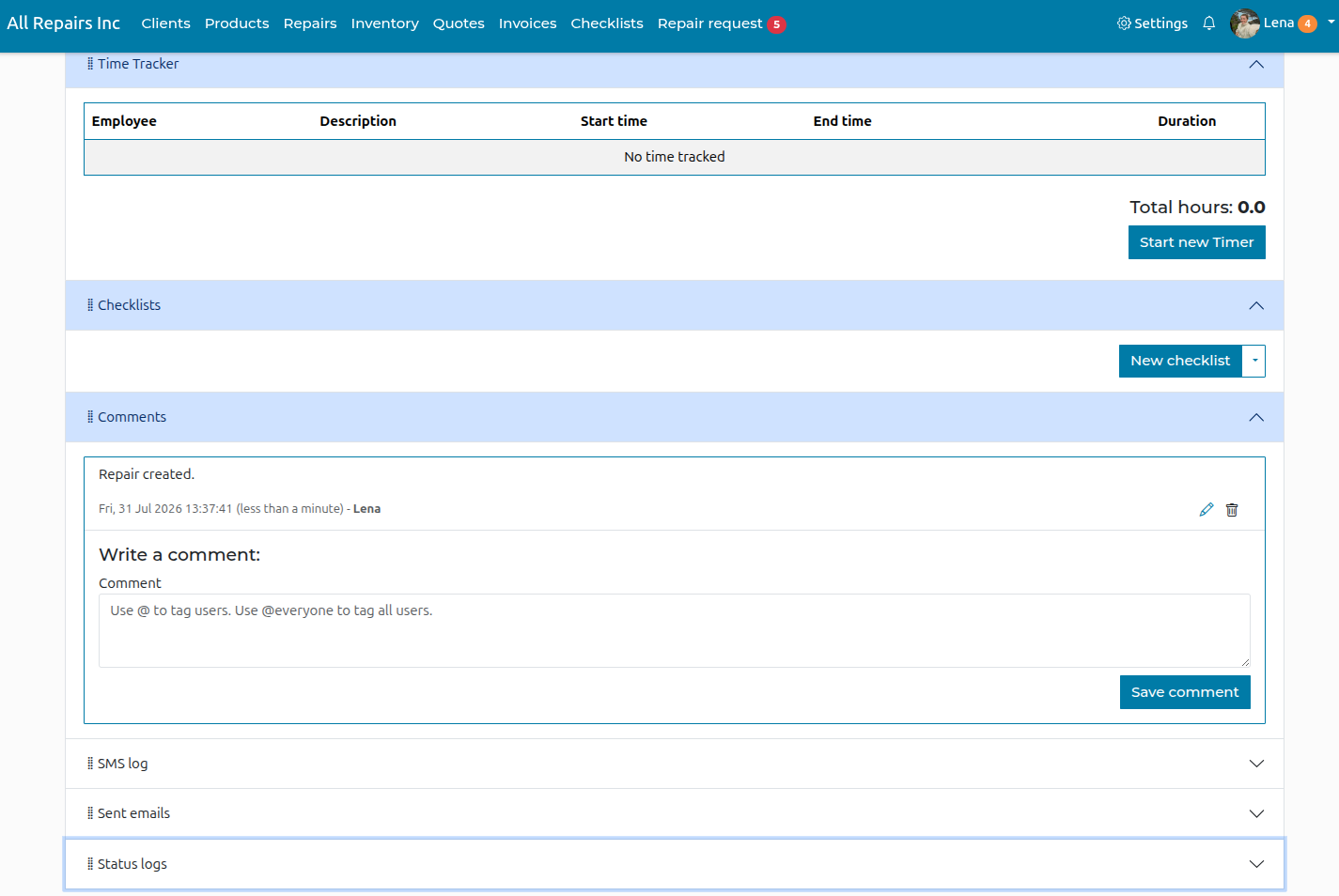Click the New checklist button
The height and width of the screenshot is (896, 1339).
point(1180,361)
